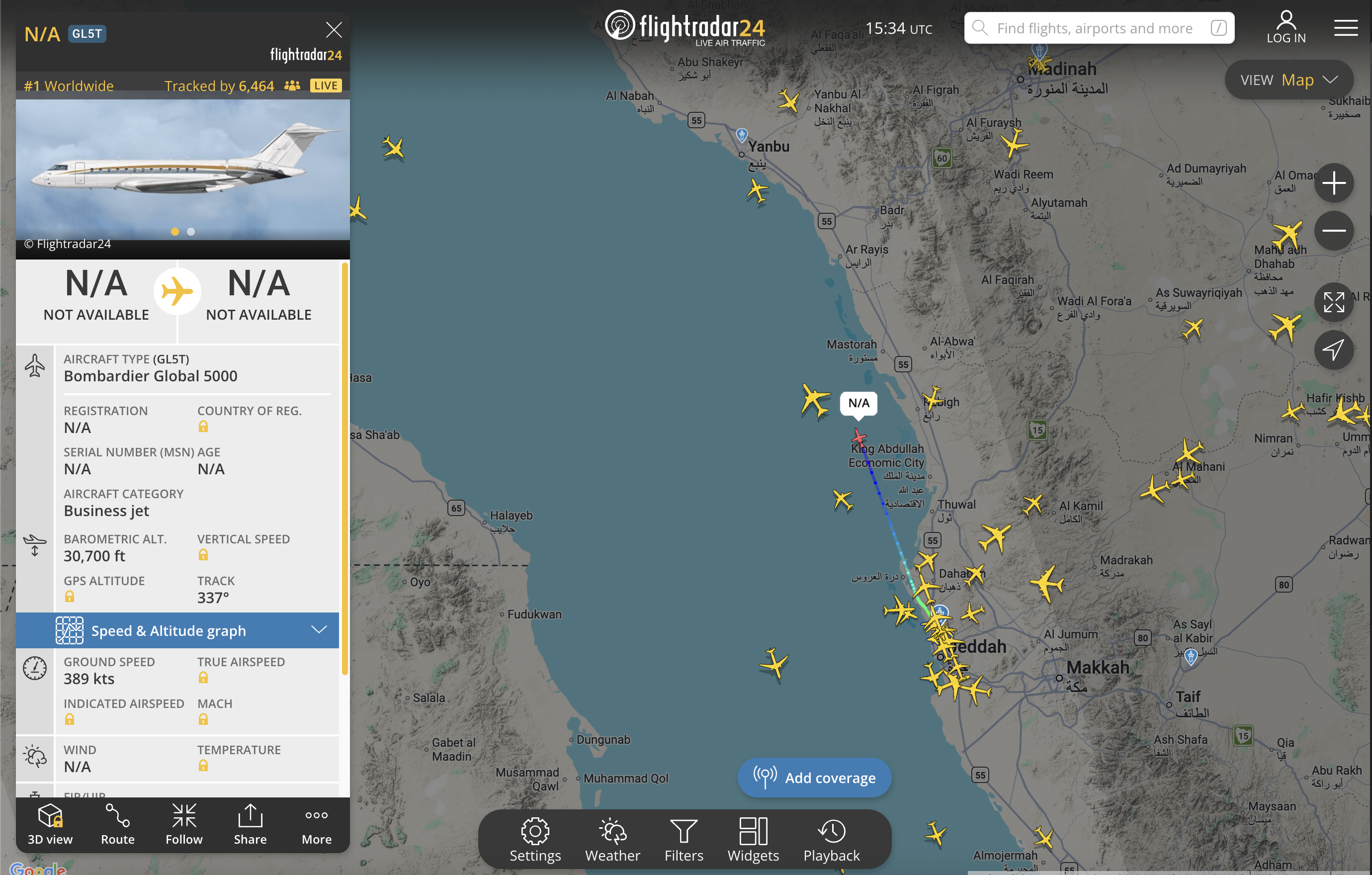Open map Settings gear
Screen dimensions: 1372x875
point(535,840)
